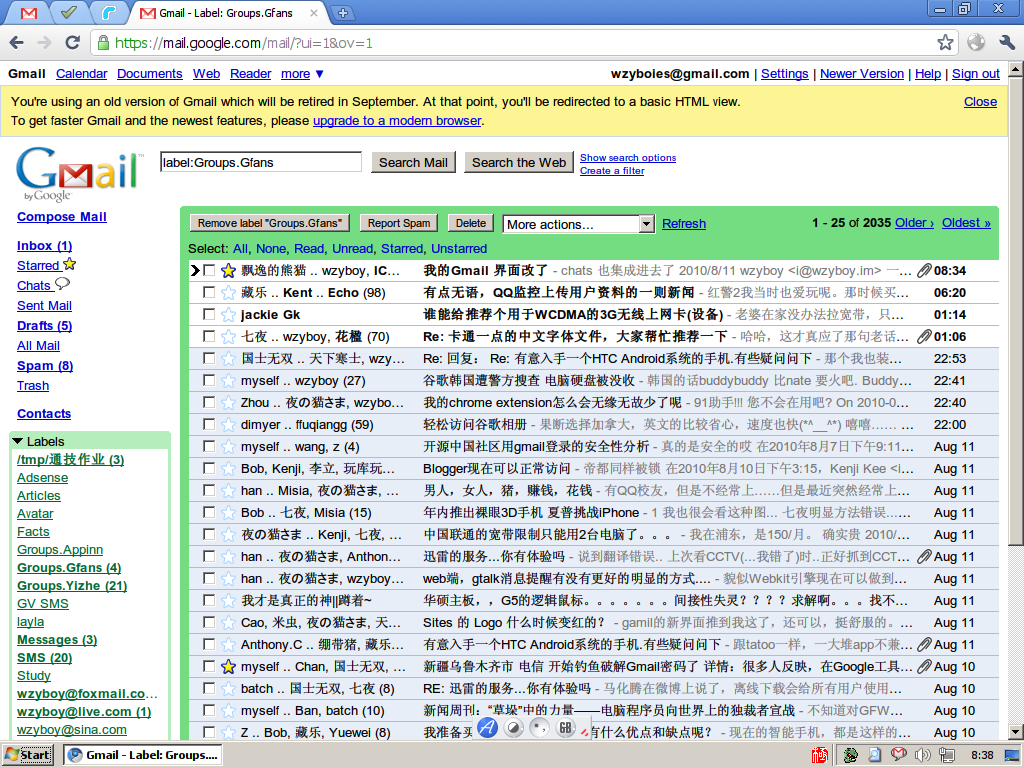Click 'Remove label "Groups.Gfans"' button
The width and height of the screenshot is (1024, 768).
[270, 223]
